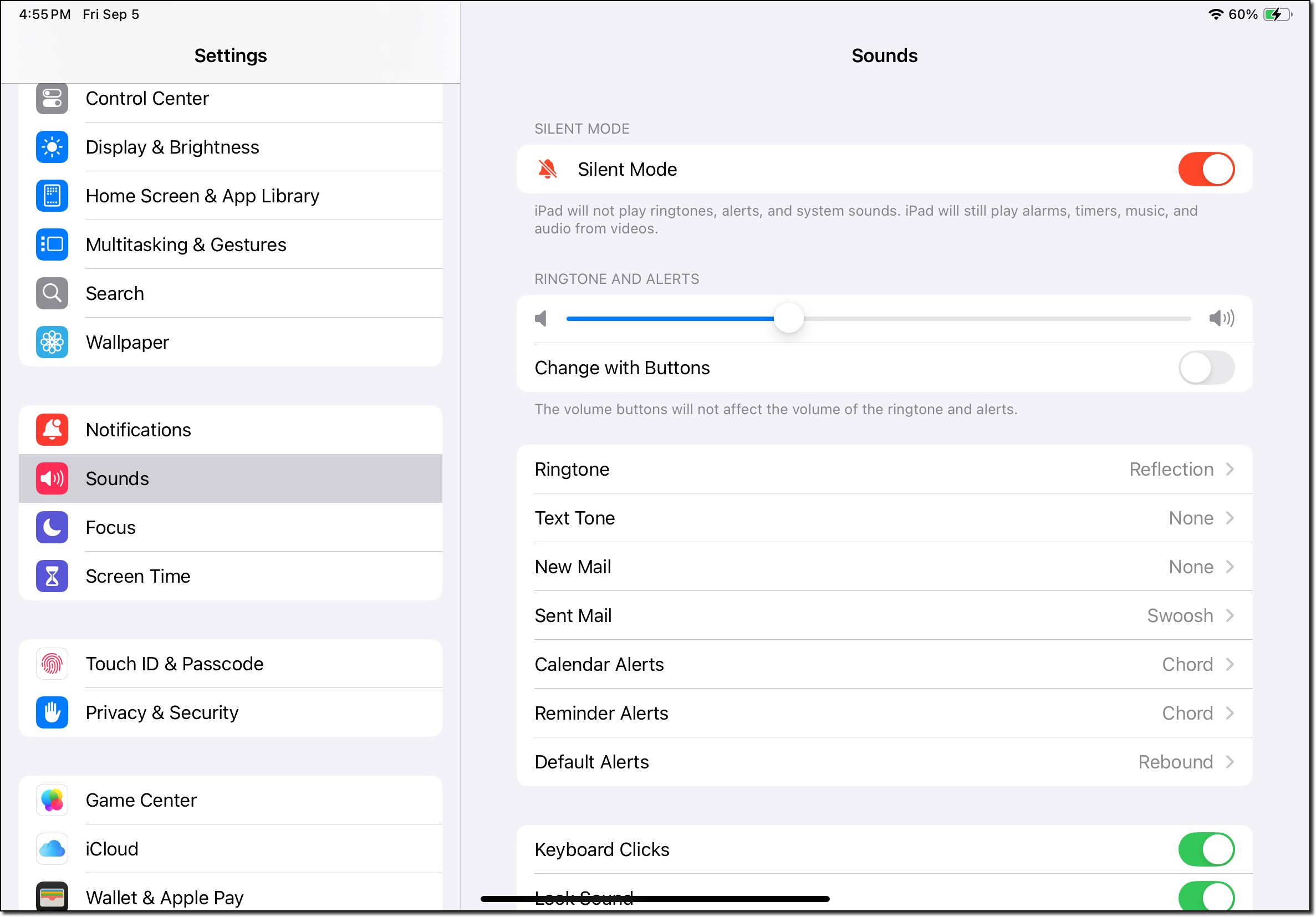Open Privacy & Security settings

coord(231,712)
